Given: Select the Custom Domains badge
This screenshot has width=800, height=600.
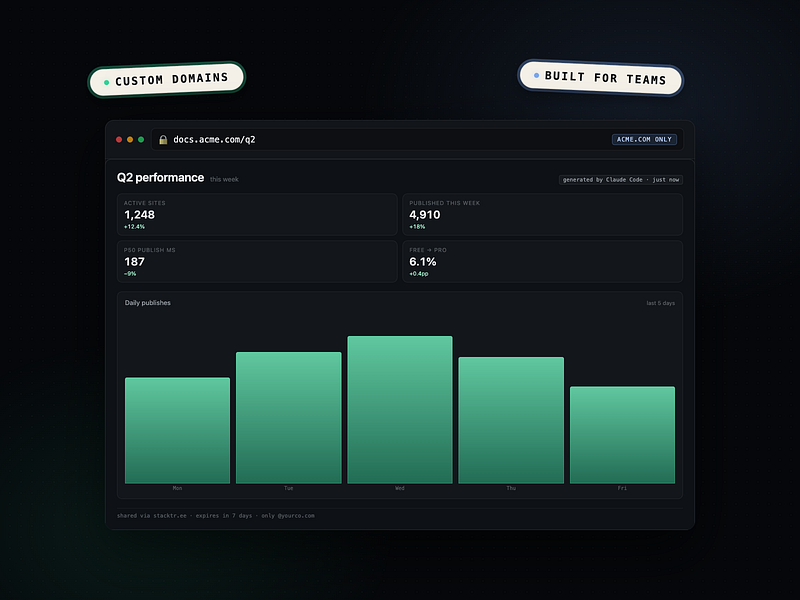Looking at the screenshot, I should click(167, 79).
